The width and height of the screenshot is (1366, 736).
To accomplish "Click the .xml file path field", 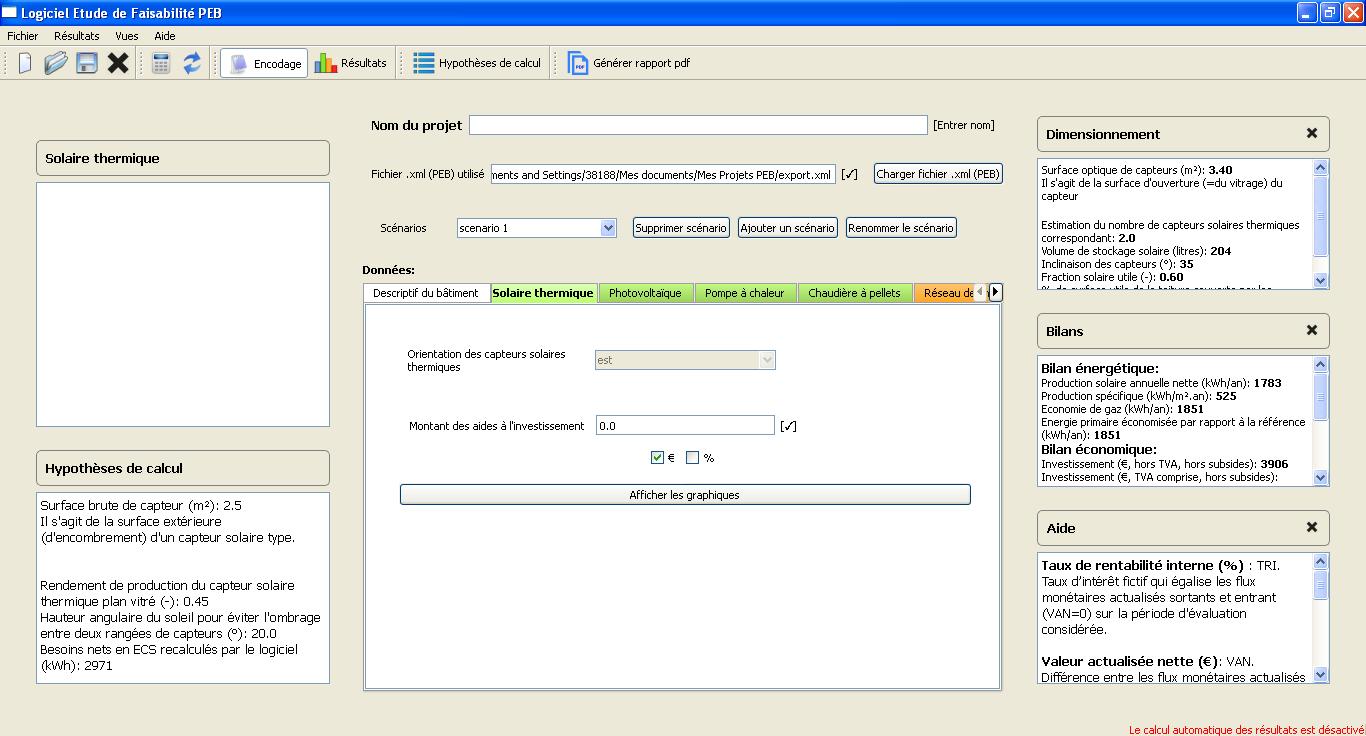I will [663, 175].
